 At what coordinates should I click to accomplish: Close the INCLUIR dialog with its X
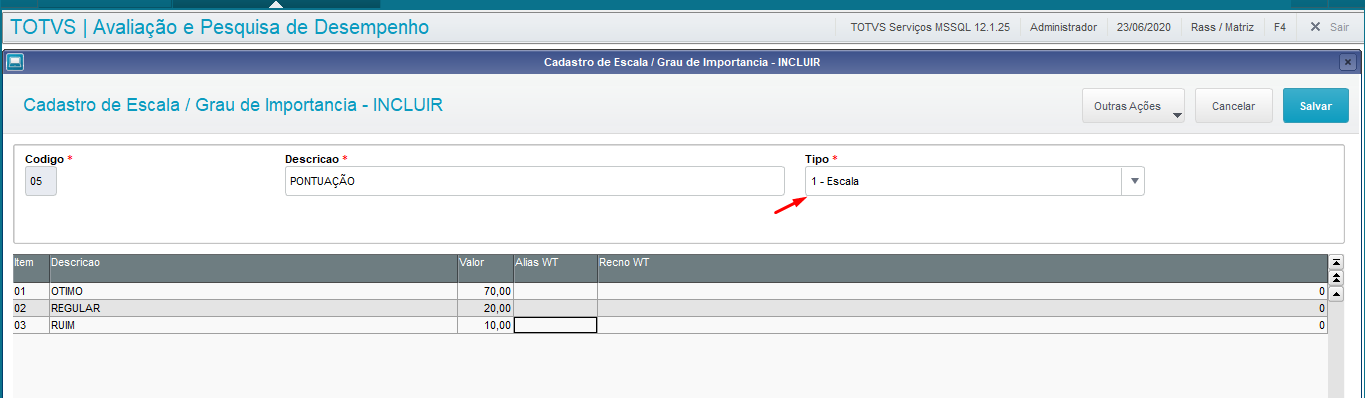[1347, 62]
